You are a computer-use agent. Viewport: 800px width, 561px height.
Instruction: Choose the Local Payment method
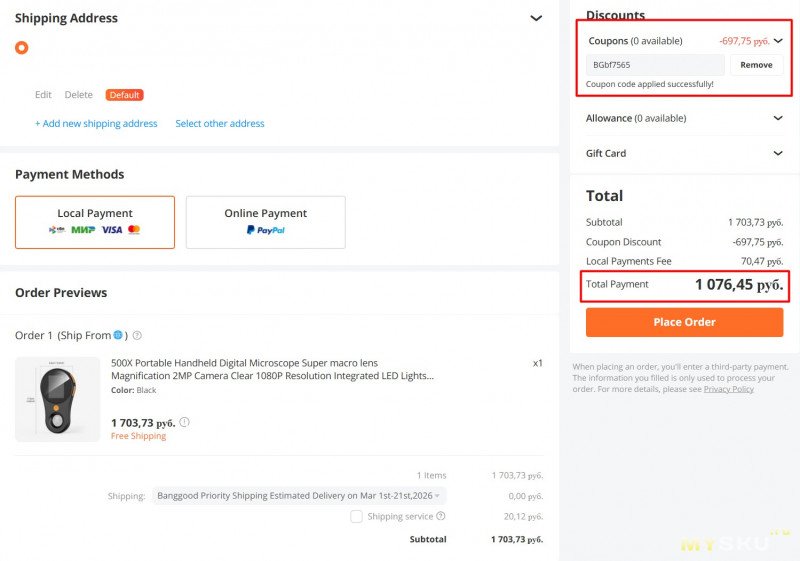95,221
